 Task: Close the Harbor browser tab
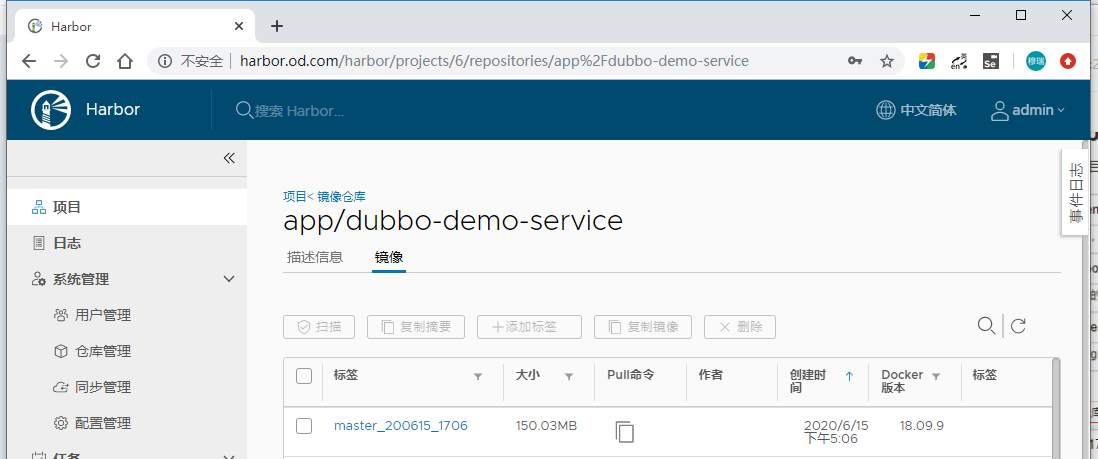tap(239, 26)
